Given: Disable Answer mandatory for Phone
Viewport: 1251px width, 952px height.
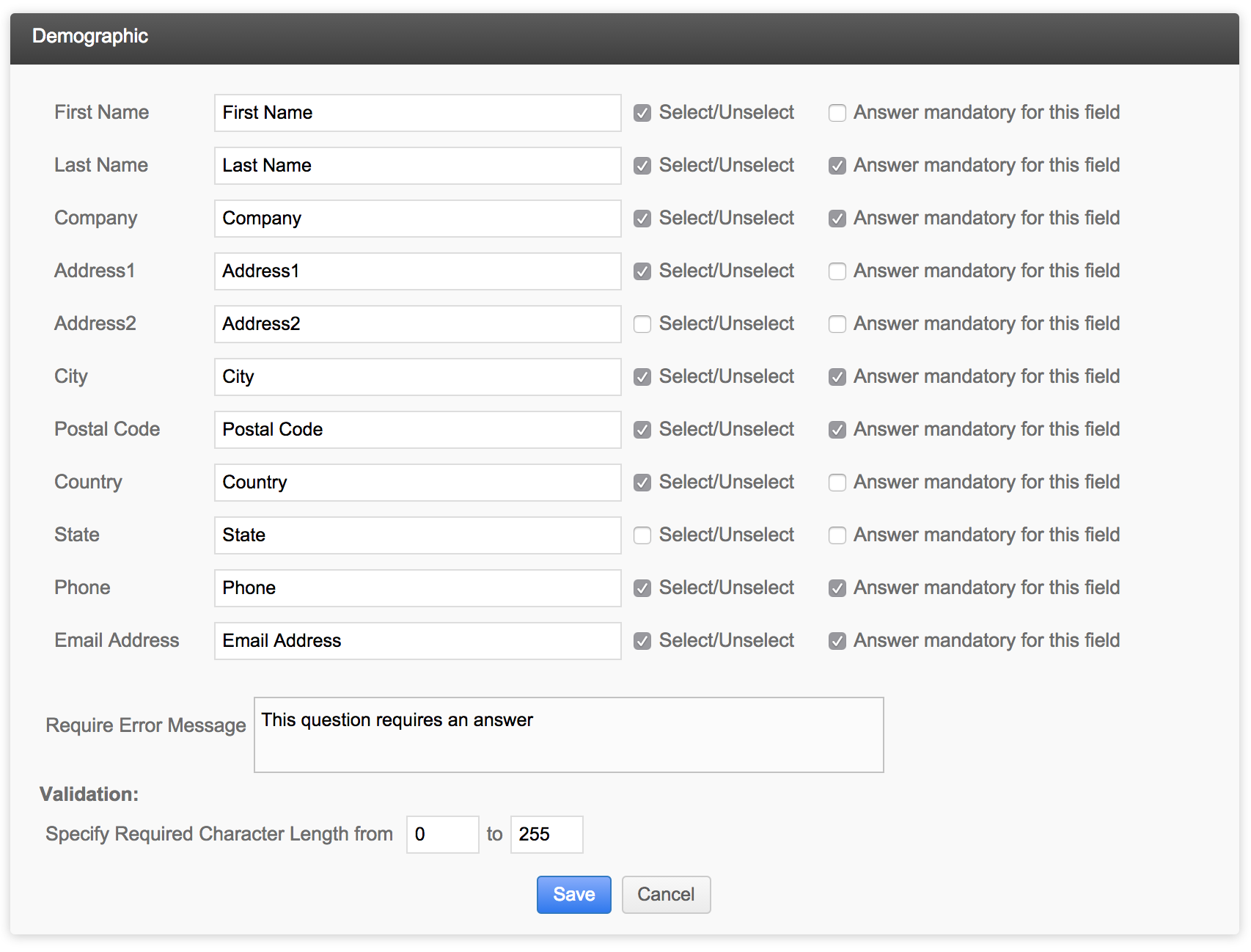Looking at the screenshot, I should tap(837, 588).
